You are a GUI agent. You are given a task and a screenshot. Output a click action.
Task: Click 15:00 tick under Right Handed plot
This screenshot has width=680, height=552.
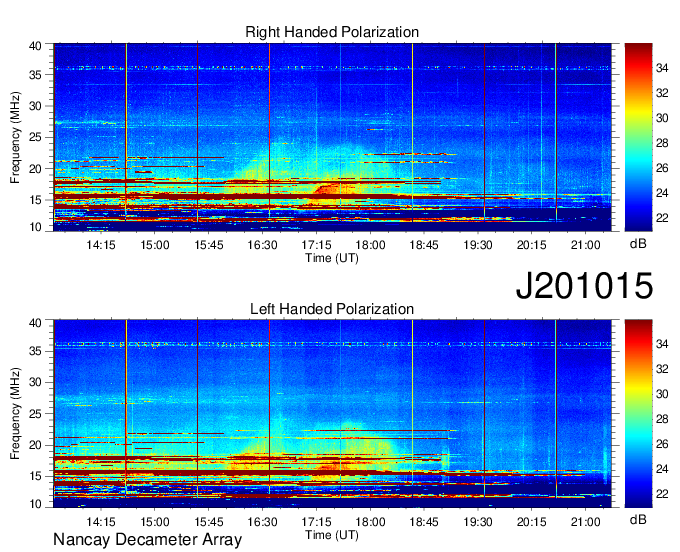(154, 245)
